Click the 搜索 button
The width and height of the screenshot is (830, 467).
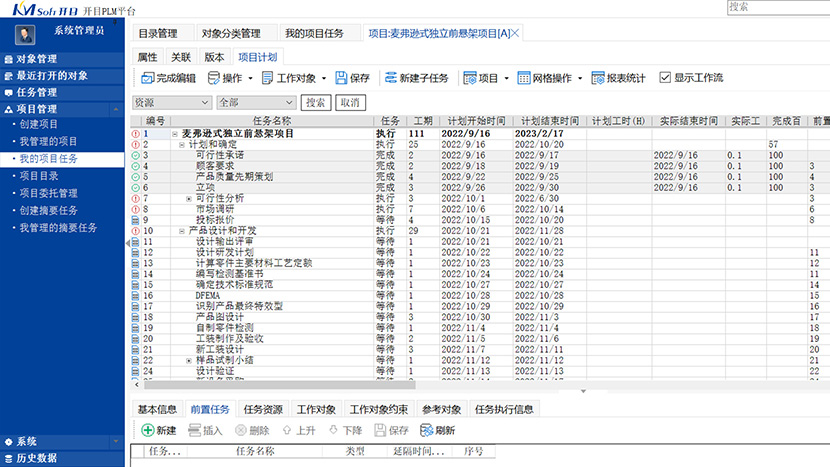pos(316,102)
